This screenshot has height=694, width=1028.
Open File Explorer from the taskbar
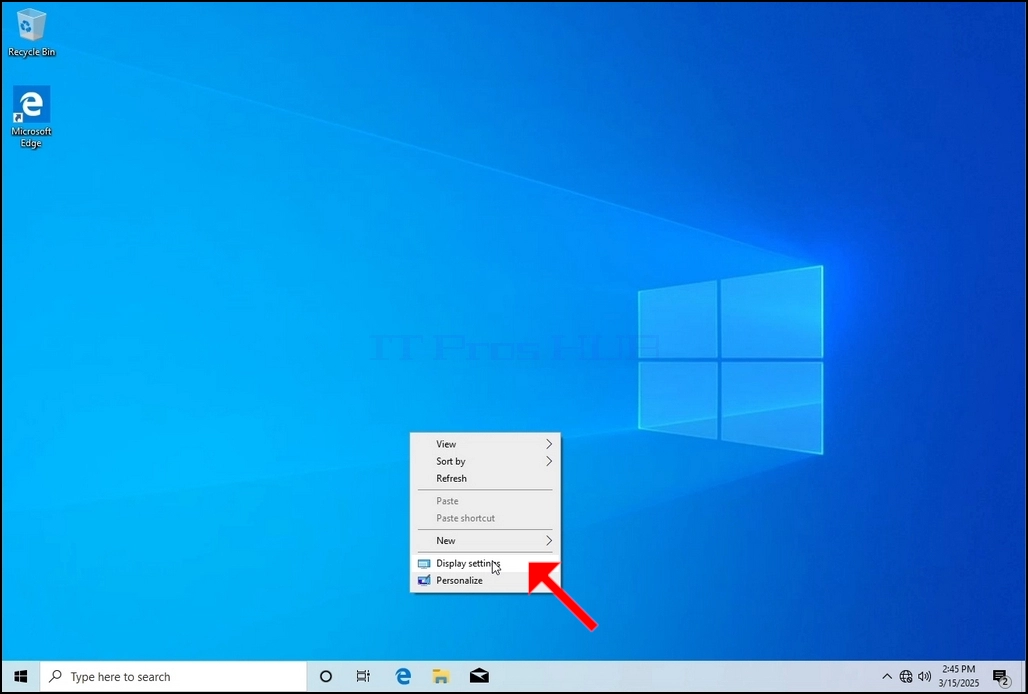pyautogui.click(x=441, y=676)
